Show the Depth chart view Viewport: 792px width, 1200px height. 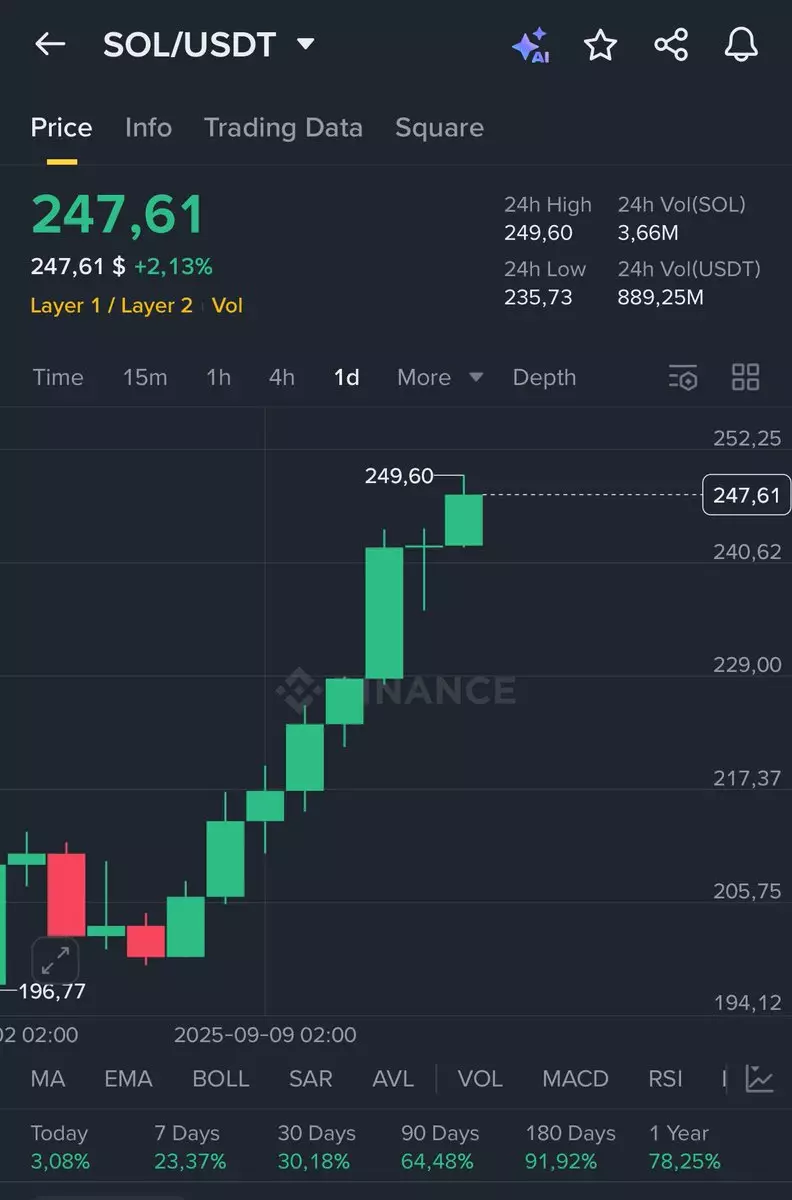[x=544, y=377]
